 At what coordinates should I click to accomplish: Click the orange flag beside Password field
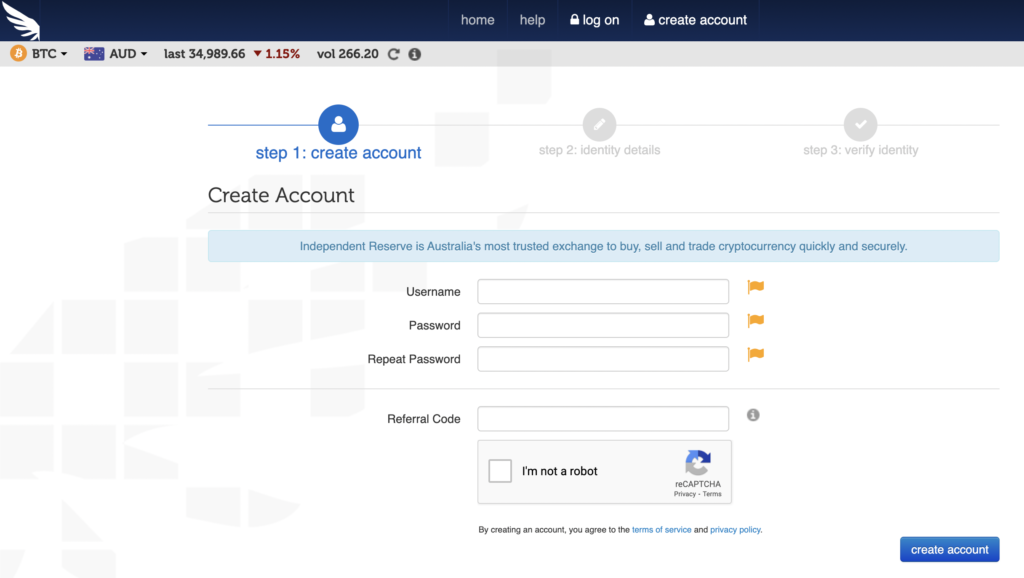click(756, 321)
